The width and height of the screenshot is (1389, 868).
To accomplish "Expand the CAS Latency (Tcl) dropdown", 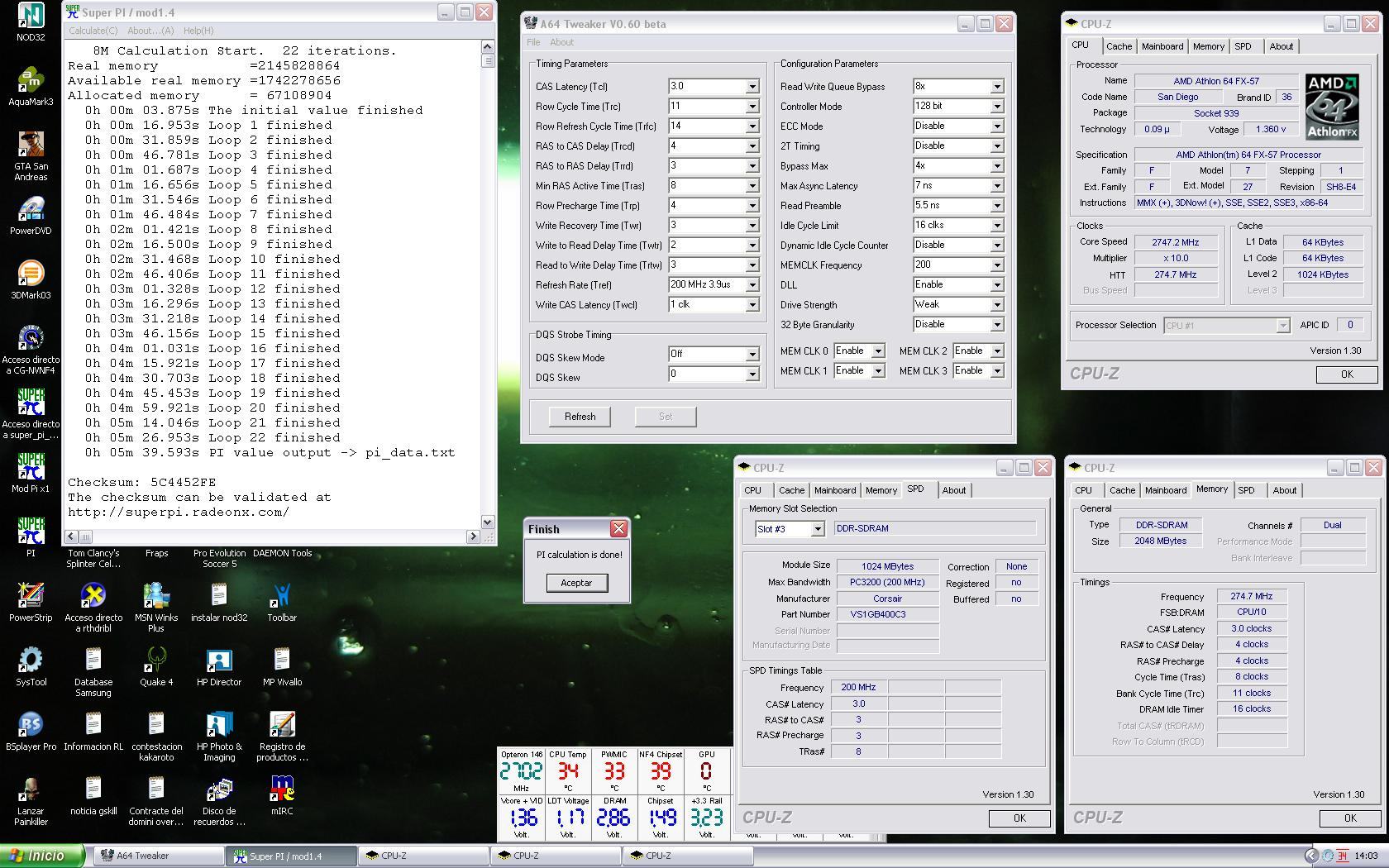I will click(x=752, y=87).
